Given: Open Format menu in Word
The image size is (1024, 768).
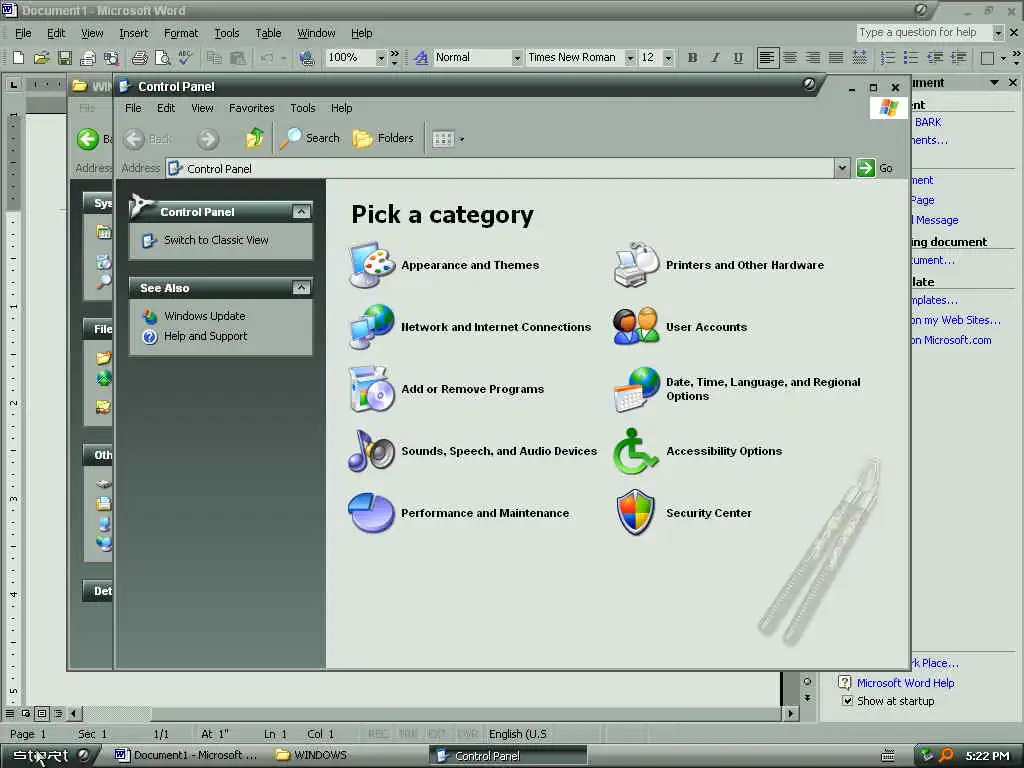Looking at the screenshot, I should [x=181, y=33].
